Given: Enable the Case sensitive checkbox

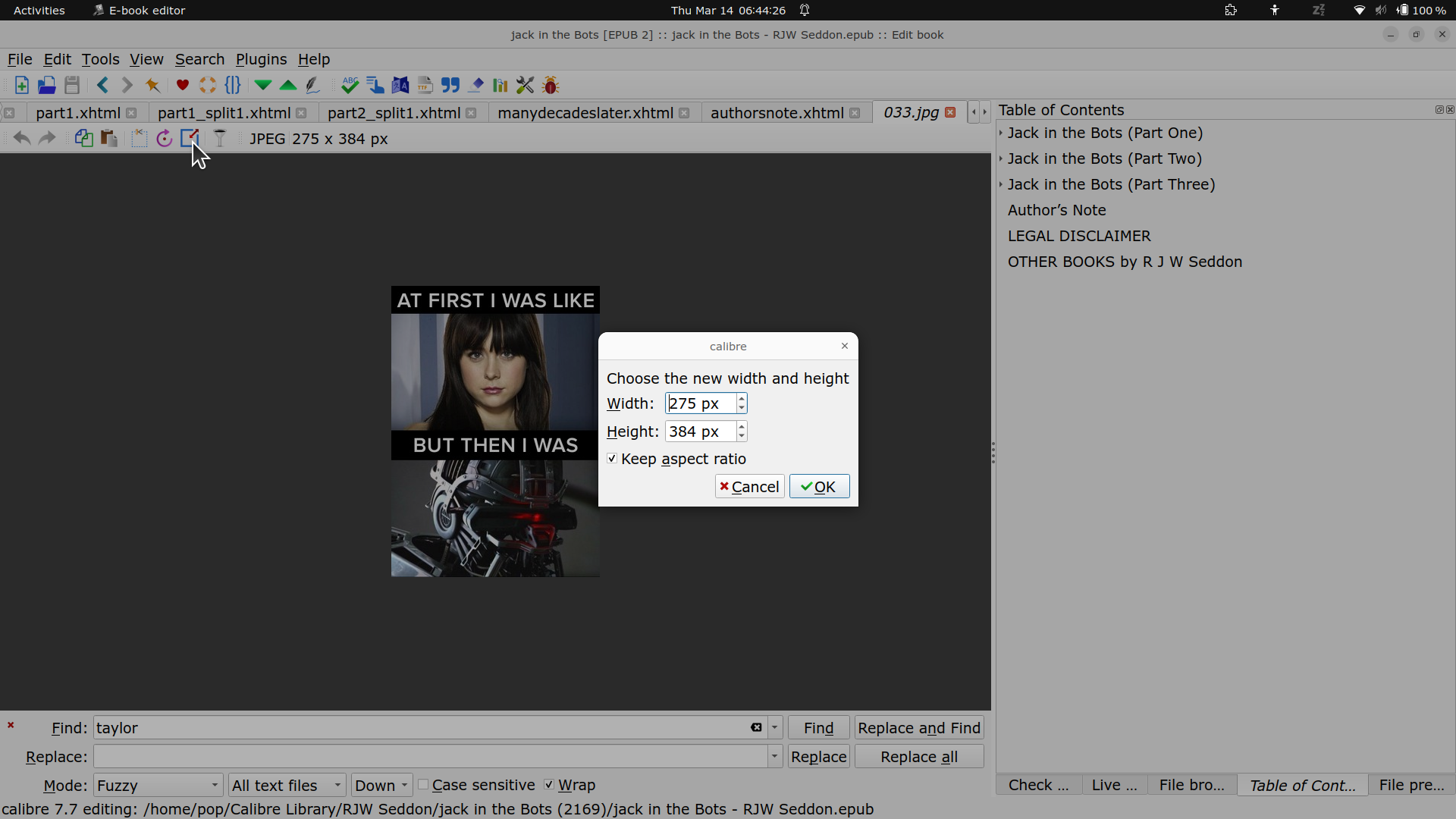Looking at the screenshot, I should (424, 785).
